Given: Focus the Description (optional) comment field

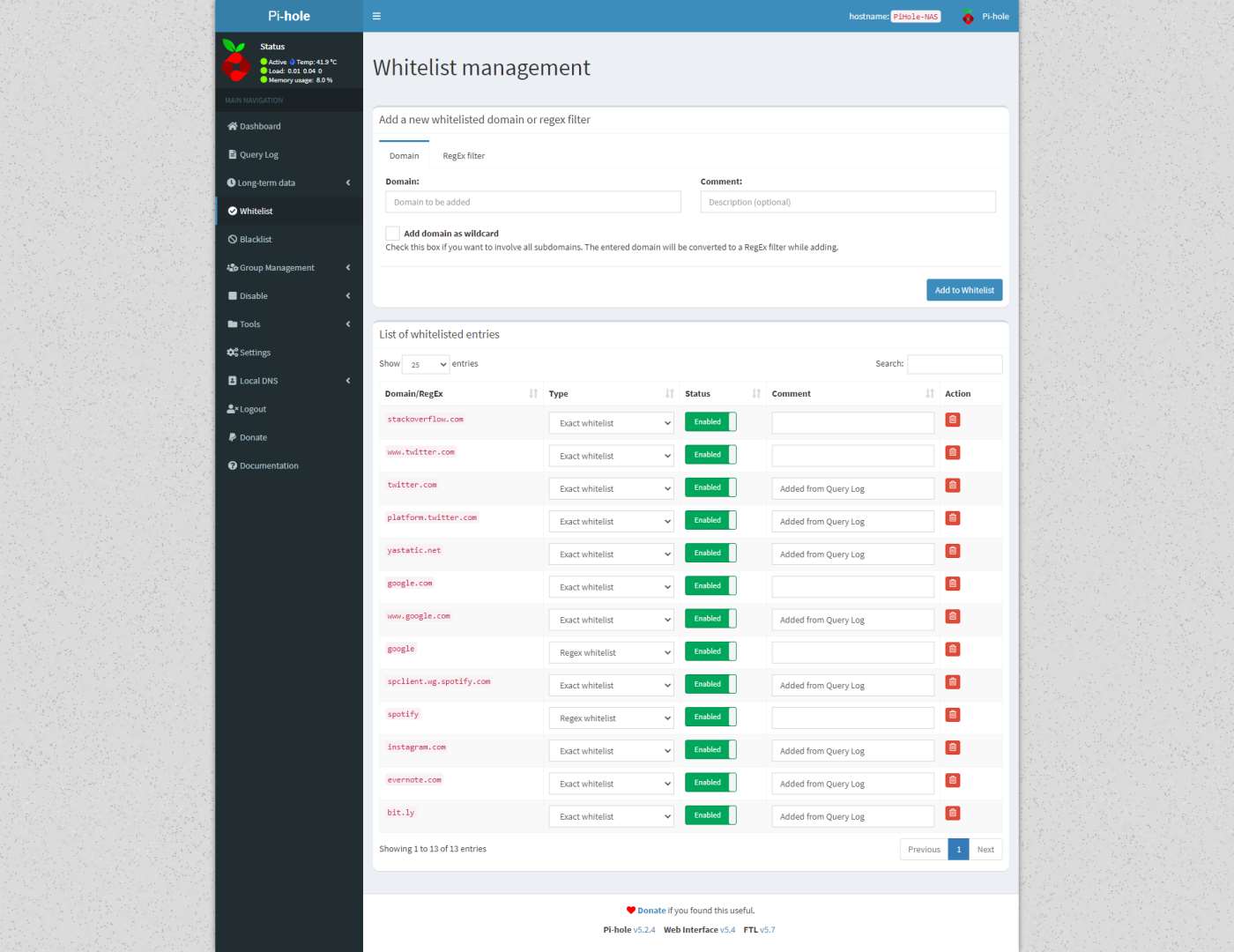Looking at the screenshot, I should click(x=848, y=202).
